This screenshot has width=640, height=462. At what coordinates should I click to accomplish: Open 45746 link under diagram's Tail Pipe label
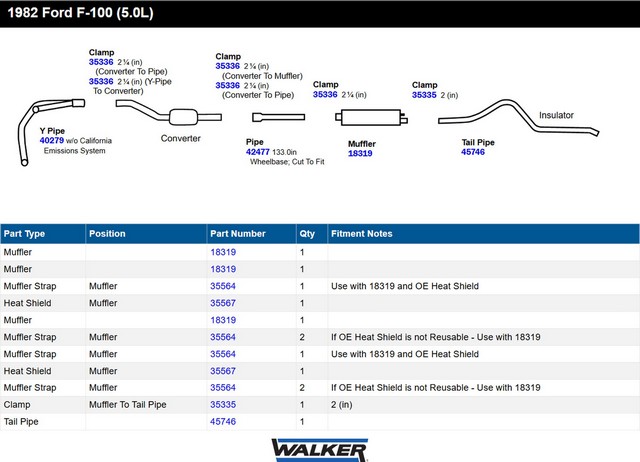pos(474,153)
